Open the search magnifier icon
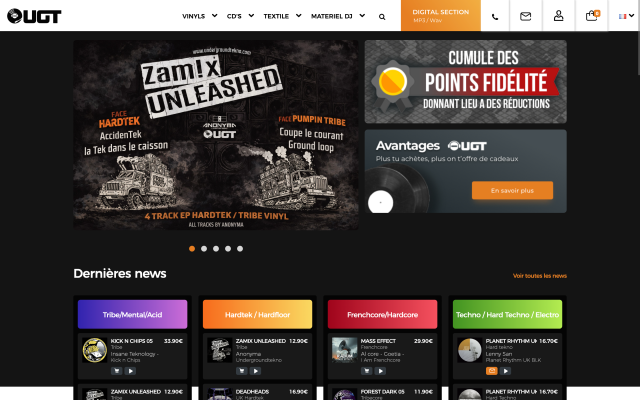The image size is (640, 400). (382, 17)
